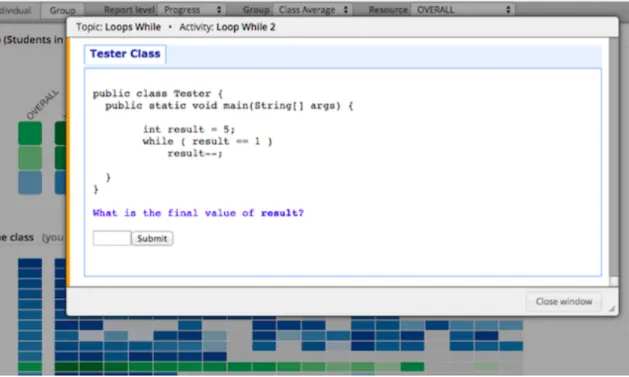Open the Resource OVERALL dropdown
The width and height of the screenshot is (629, 377).
pos(463,9)
